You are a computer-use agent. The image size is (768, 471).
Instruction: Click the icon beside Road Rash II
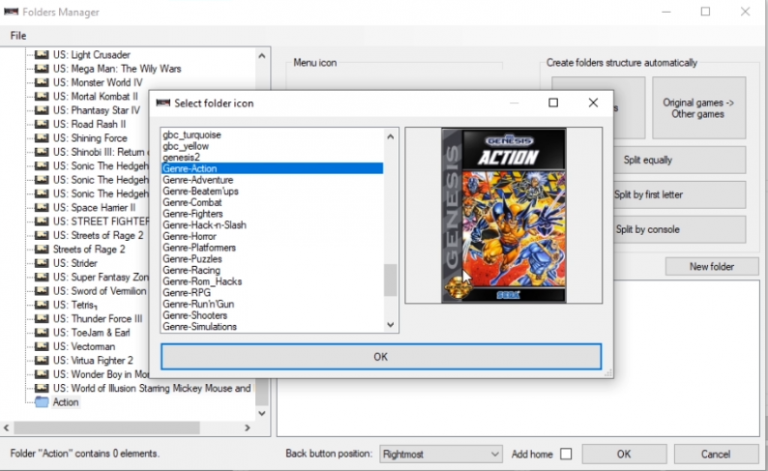click(x=41, y=124)
